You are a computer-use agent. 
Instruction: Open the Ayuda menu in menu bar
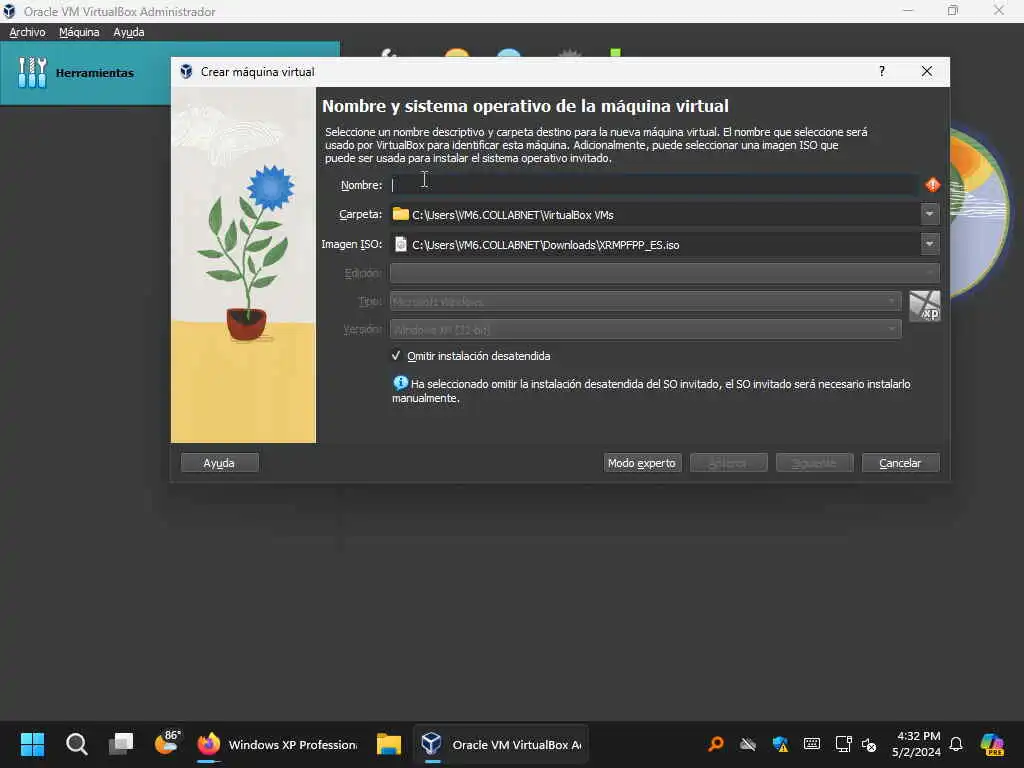[129, 32]
